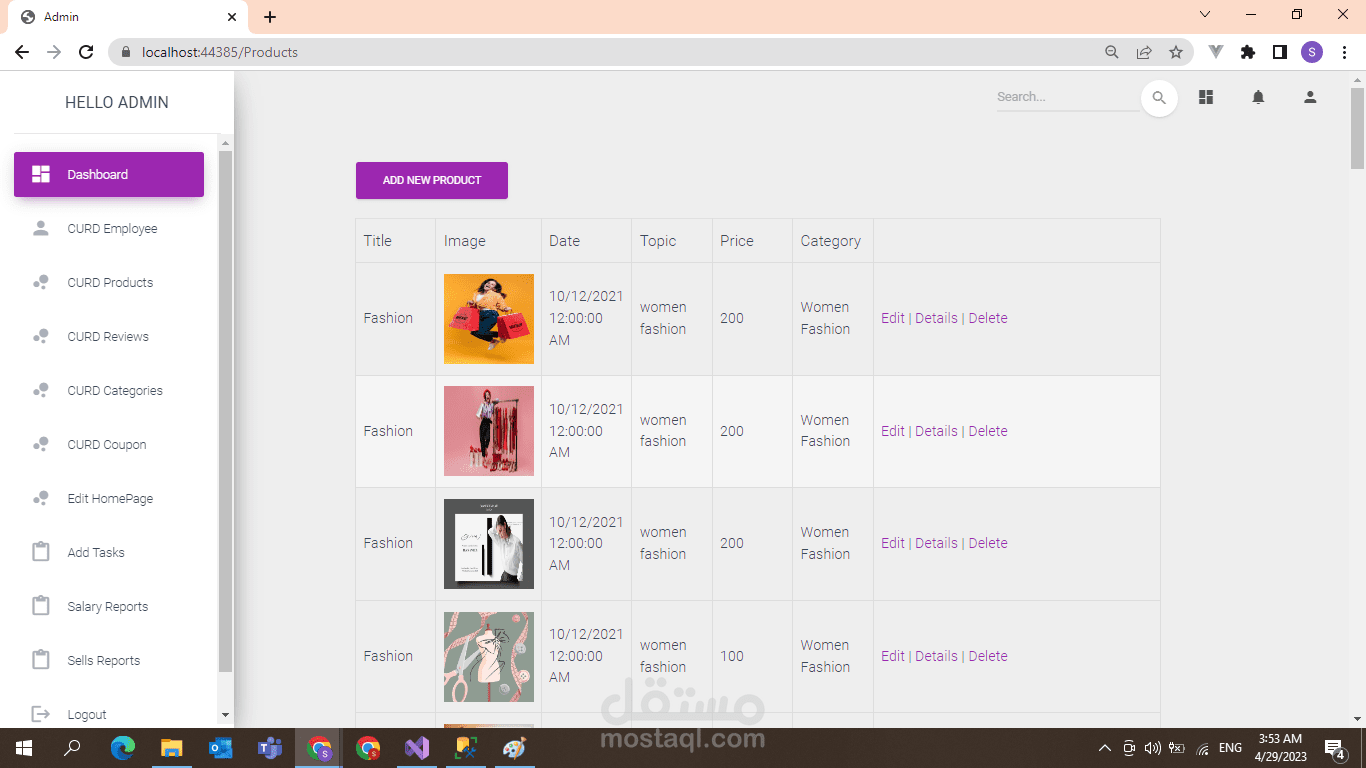Reload the page with browser refresh icon
1366x768 pixels.
86,52
